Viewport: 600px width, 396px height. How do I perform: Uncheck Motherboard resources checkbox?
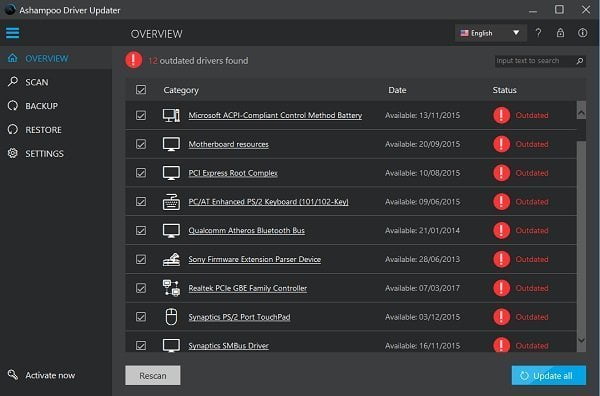141,144
